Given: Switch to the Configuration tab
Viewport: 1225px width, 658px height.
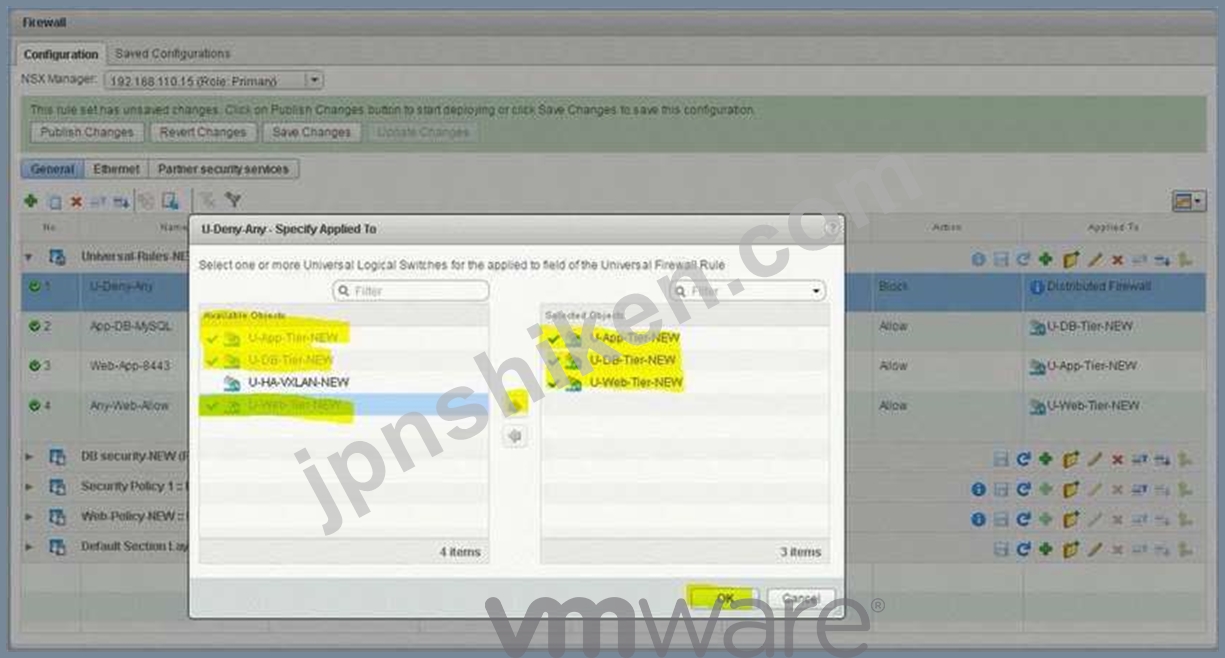Looking at the screenshot, I should [61, 54].
